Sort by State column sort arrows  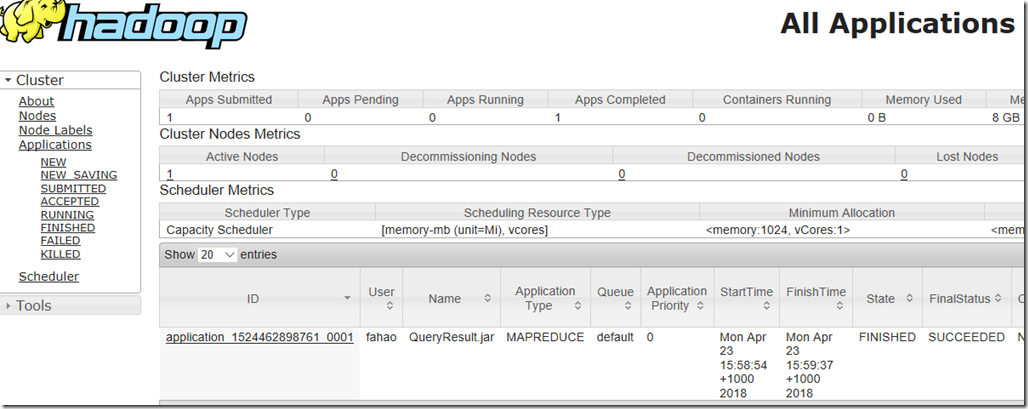[909, 298]
